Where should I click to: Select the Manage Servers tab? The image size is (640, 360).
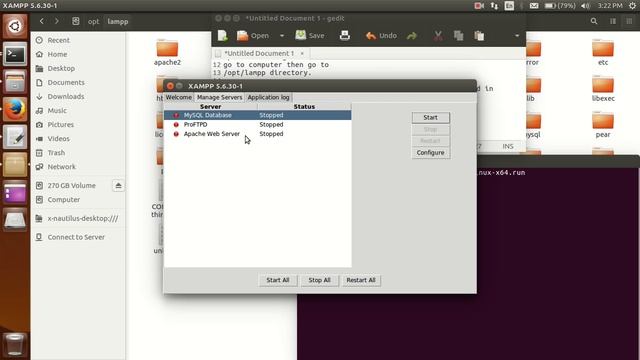(x=220, y=97)
